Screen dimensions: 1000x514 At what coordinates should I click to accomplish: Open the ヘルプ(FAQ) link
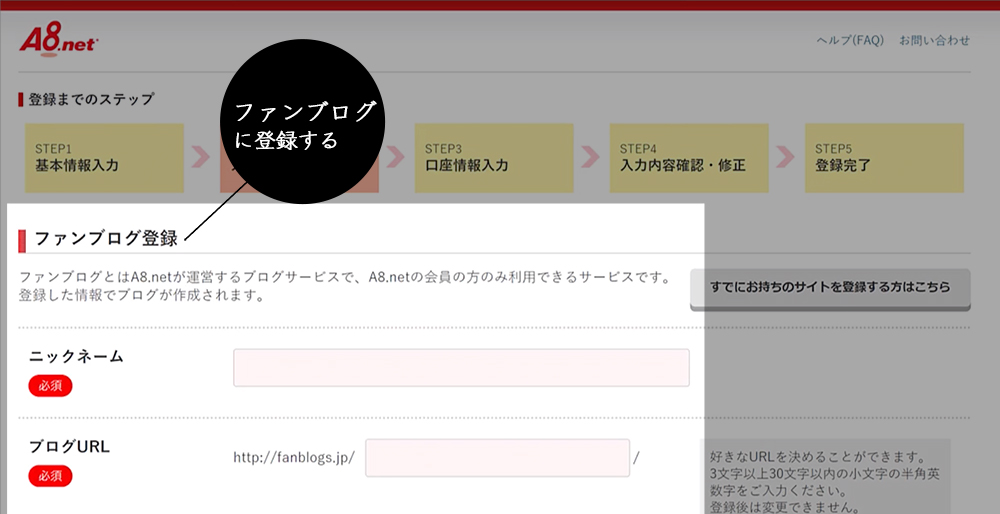coord(850,40)
